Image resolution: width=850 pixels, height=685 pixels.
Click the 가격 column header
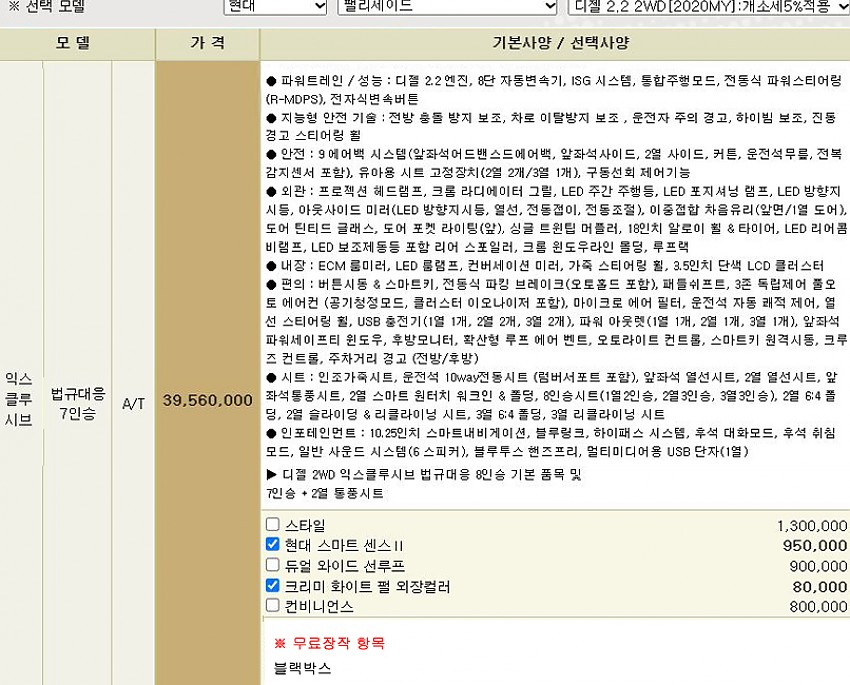click(x=208, y=44)
